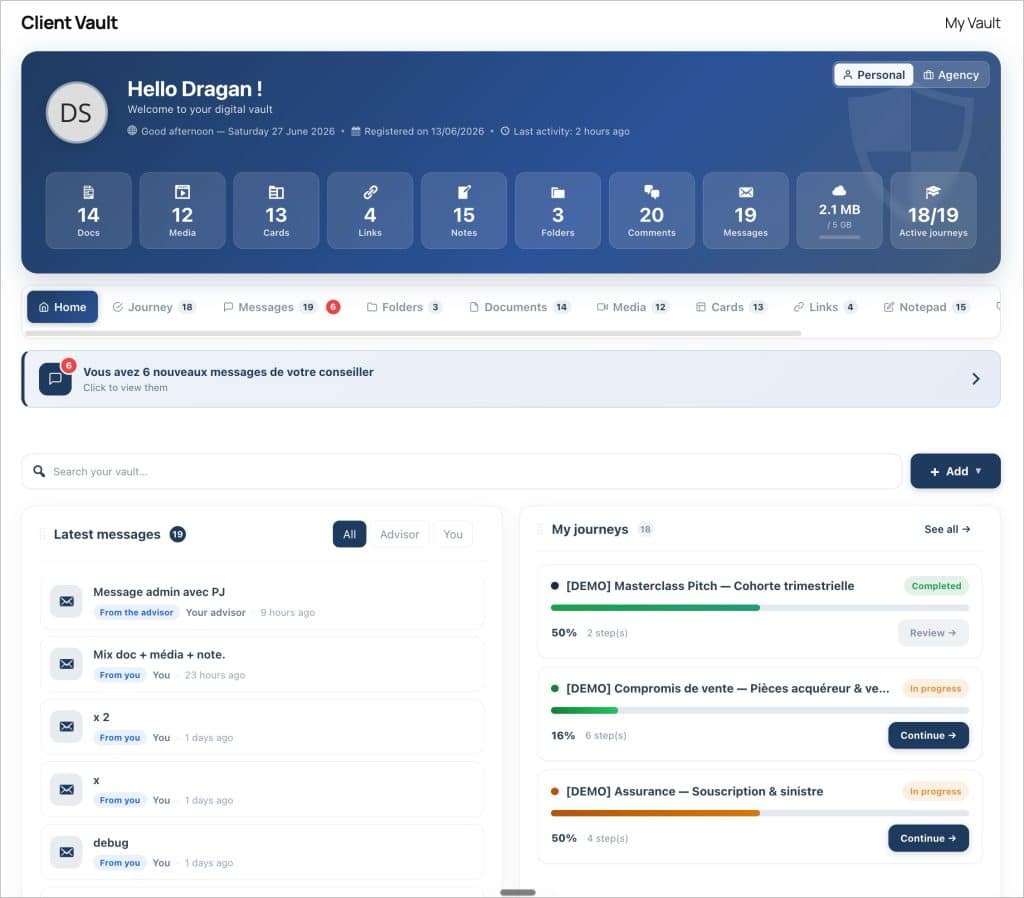Click the Completed status badge

click(936, 586)
